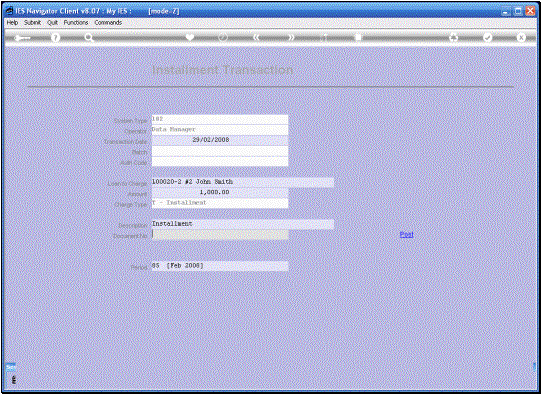Open the Commands menu
This screenshot has height=394, width=541.
point(108,22)
